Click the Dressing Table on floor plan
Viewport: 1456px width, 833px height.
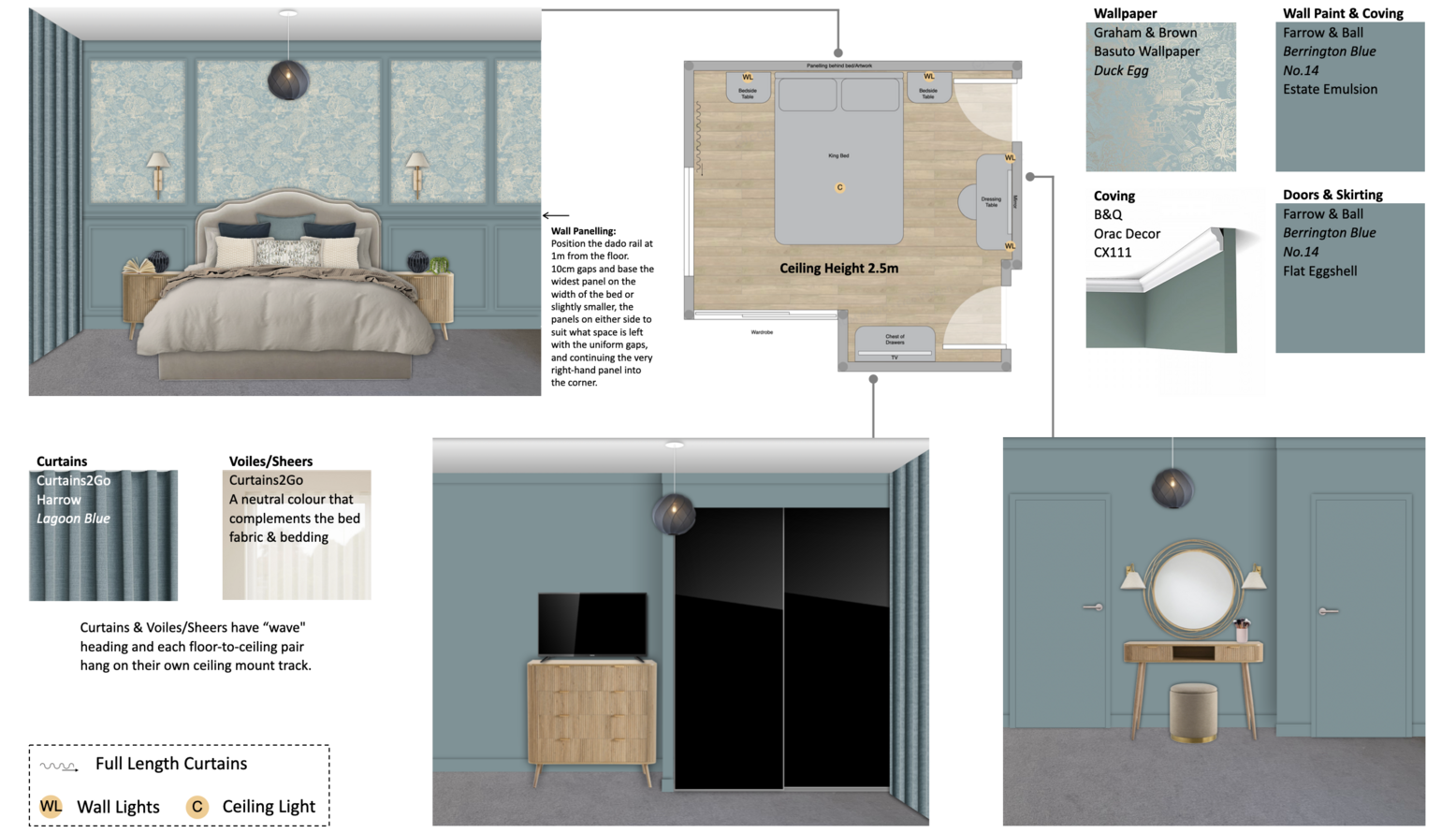989,201
